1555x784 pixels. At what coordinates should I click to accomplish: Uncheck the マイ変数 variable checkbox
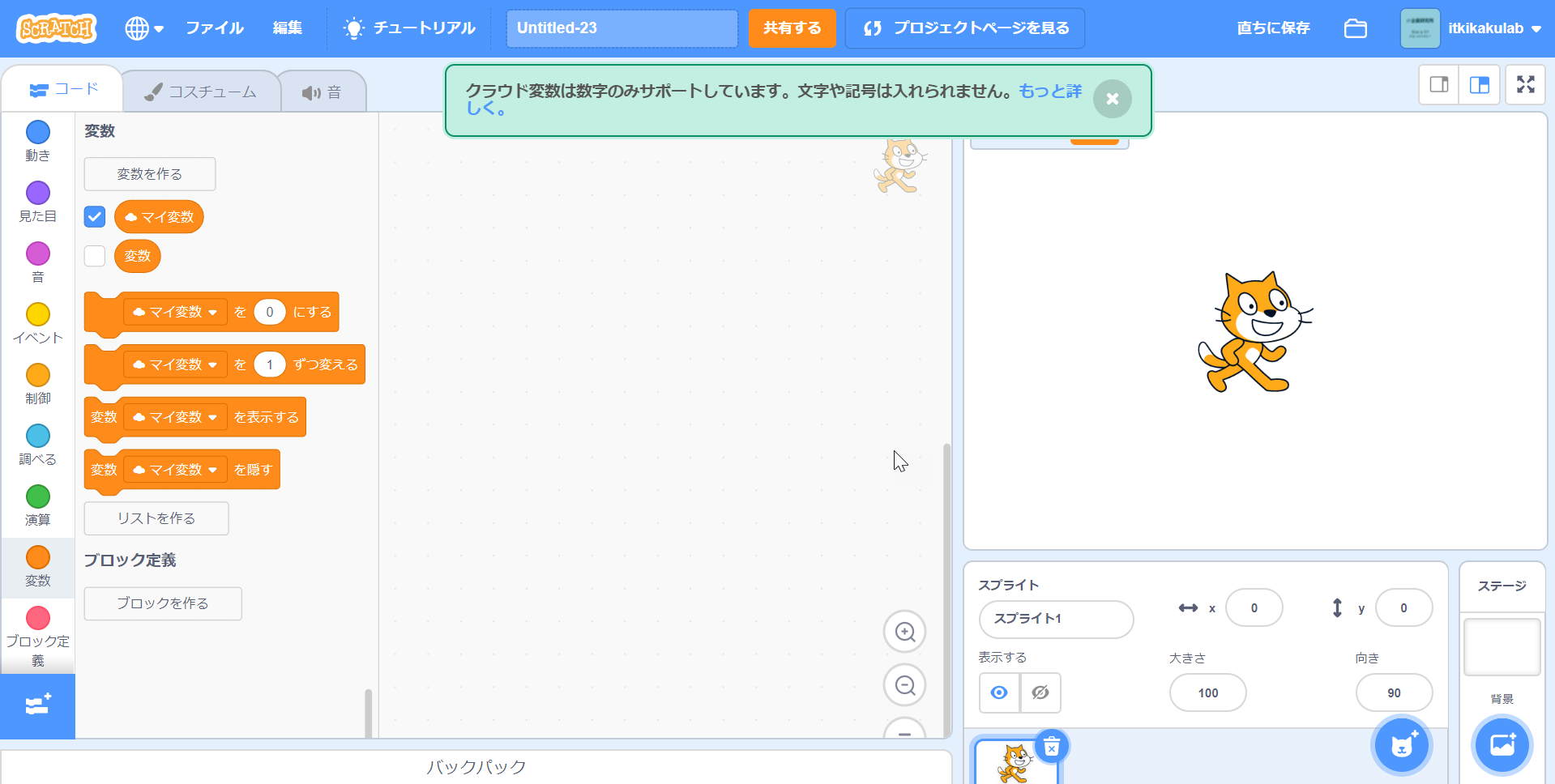pyautogui.click(x=95, y=217)
